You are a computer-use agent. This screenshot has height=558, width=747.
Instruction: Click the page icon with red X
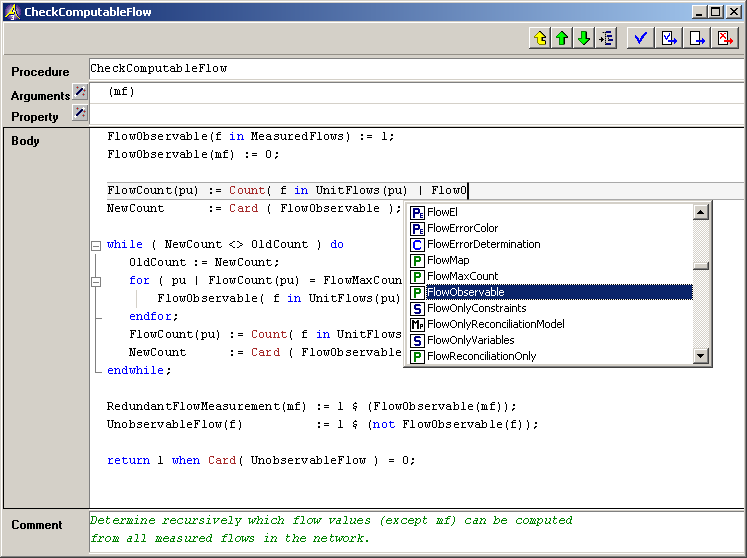725,38
